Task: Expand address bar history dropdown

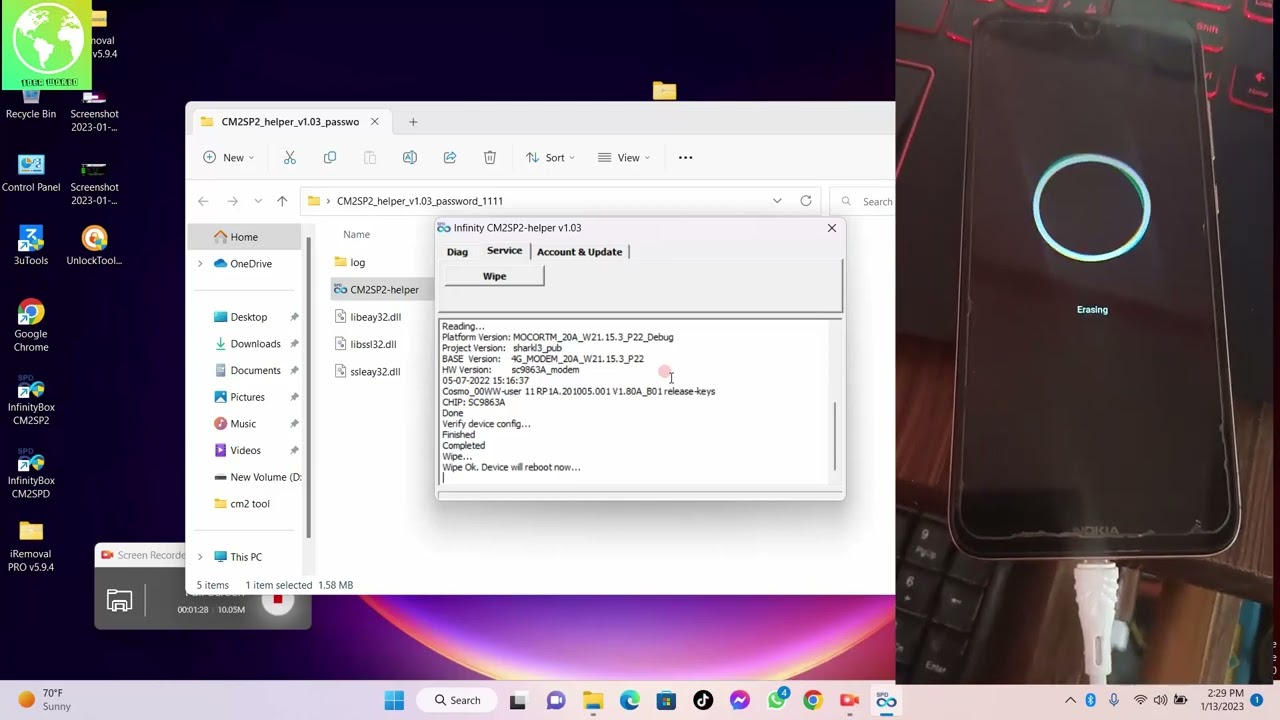Action: (x=777, y=201)
